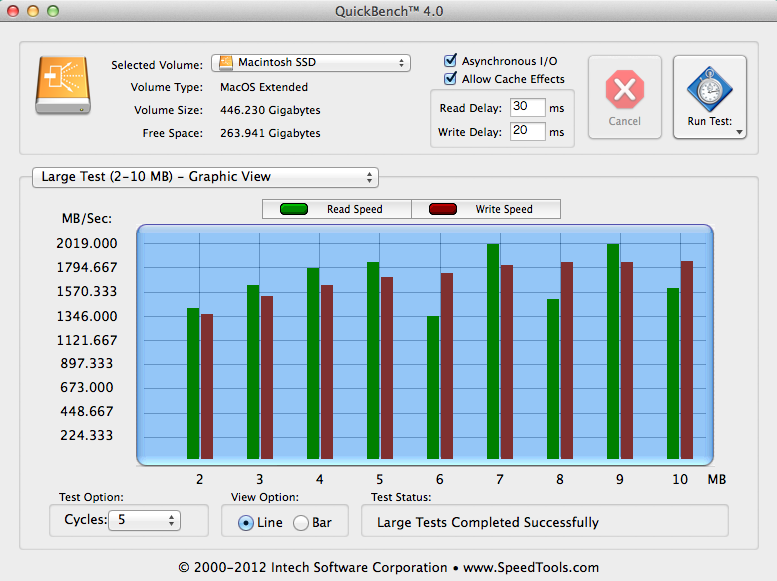
Task: Open the Large Test Graphic View dropdown
Action: click(x=205, y=177)
